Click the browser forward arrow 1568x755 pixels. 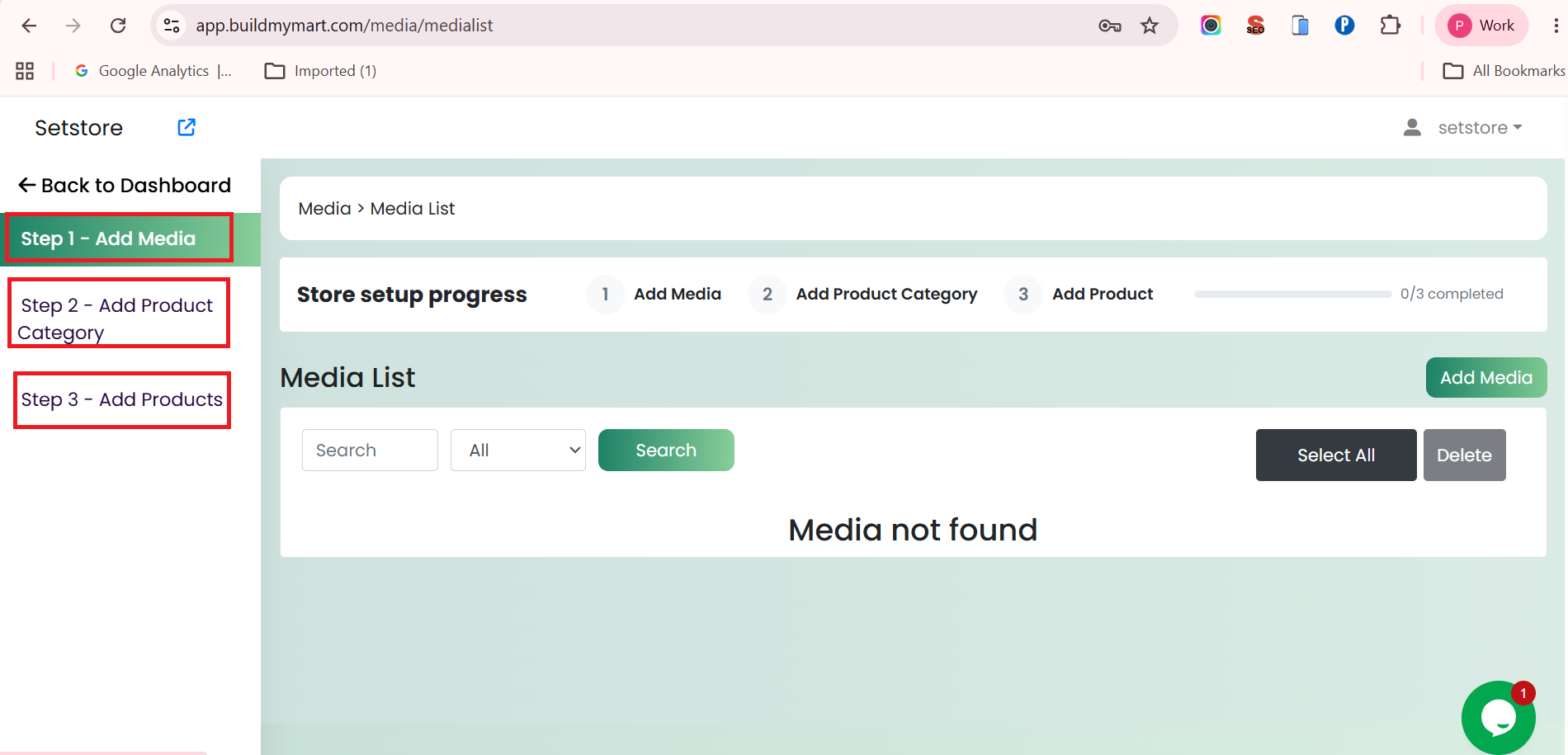(x=73, y=26)
